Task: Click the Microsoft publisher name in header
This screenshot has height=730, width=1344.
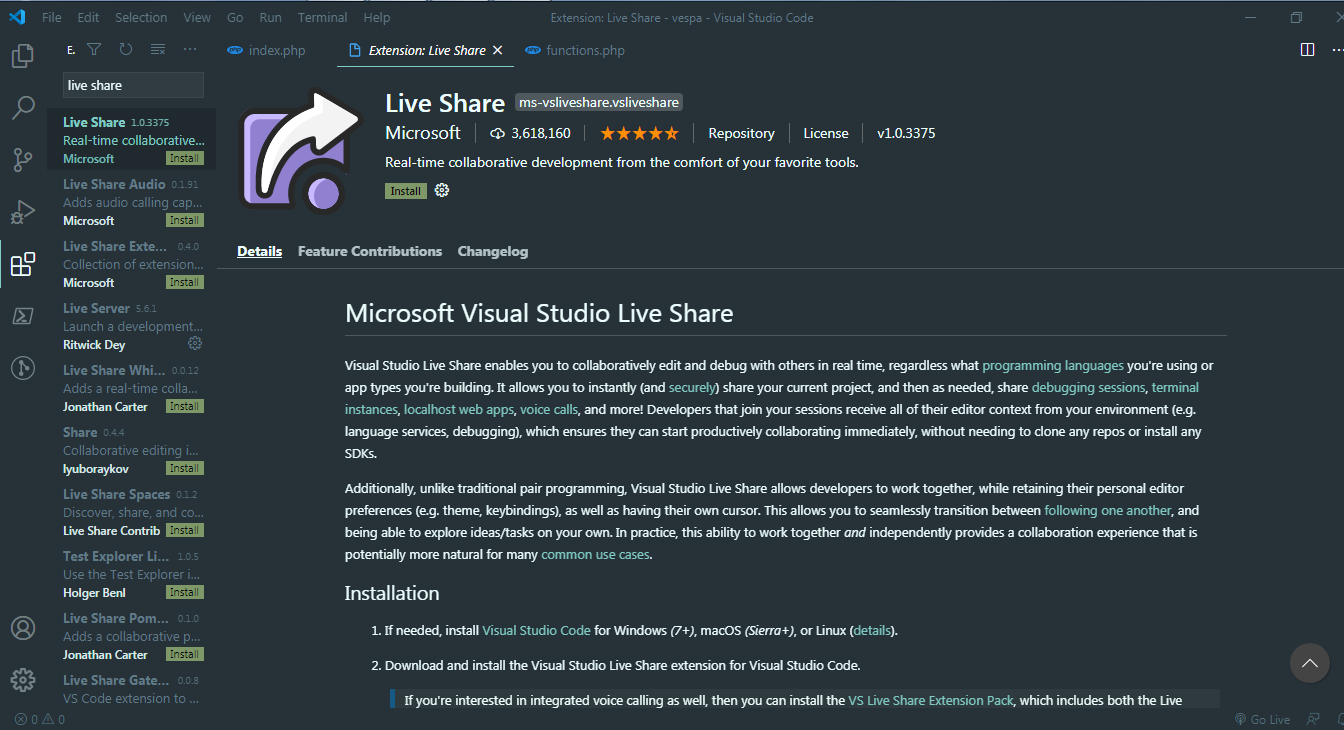Action: pyautogui.click(x=423, y=133)
